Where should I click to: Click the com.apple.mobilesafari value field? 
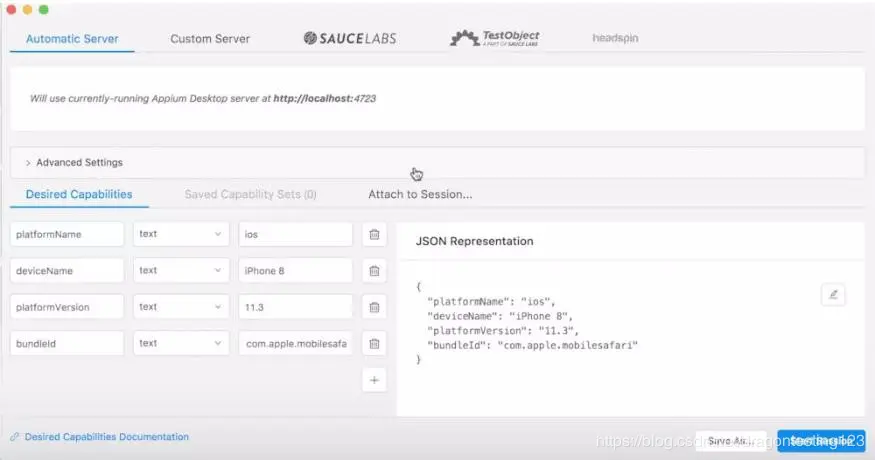point(296,343)
